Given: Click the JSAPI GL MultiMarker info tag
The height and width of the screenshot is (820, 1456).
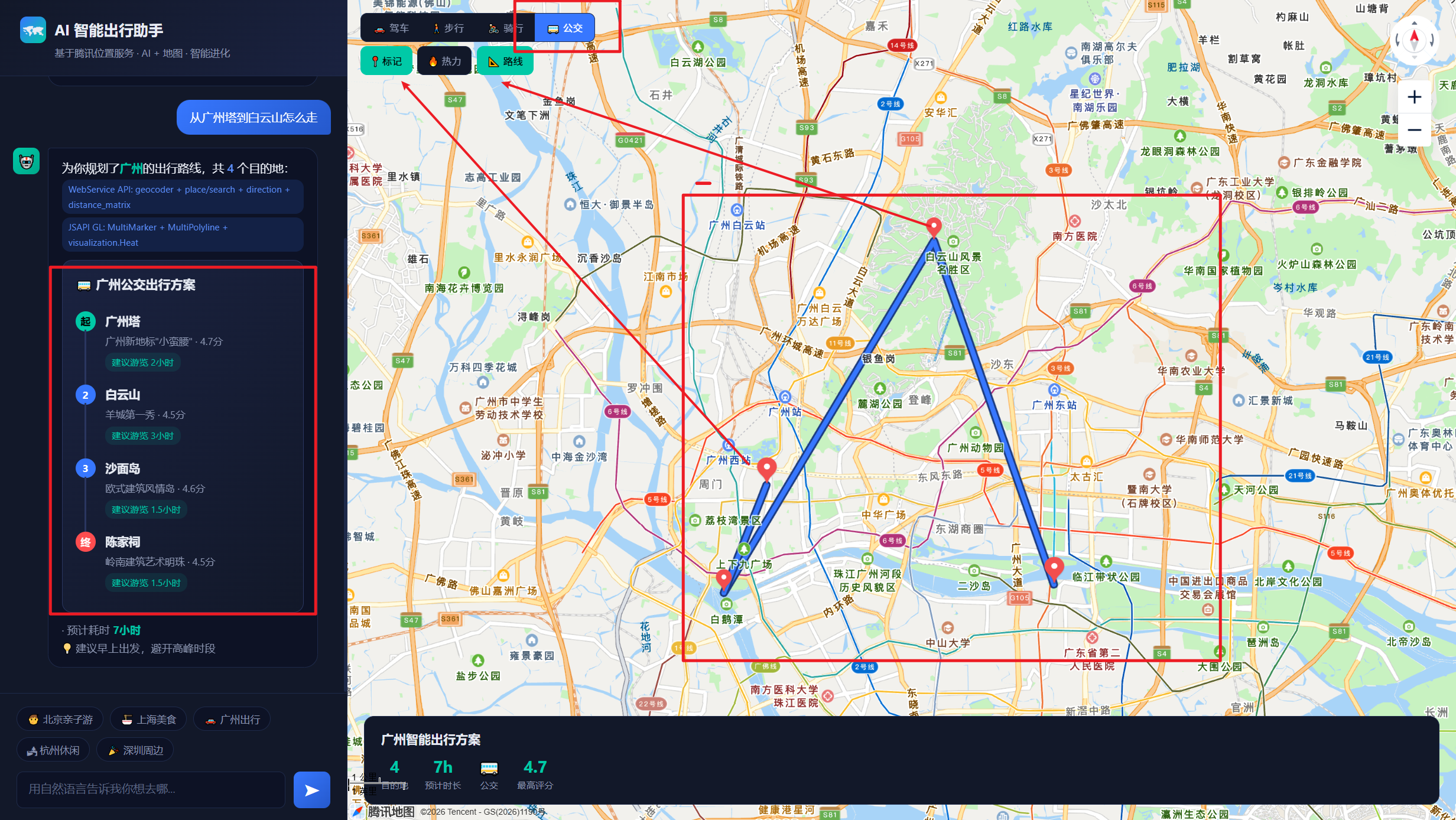Looking at the screenshot, I should (x=183, y=235).
